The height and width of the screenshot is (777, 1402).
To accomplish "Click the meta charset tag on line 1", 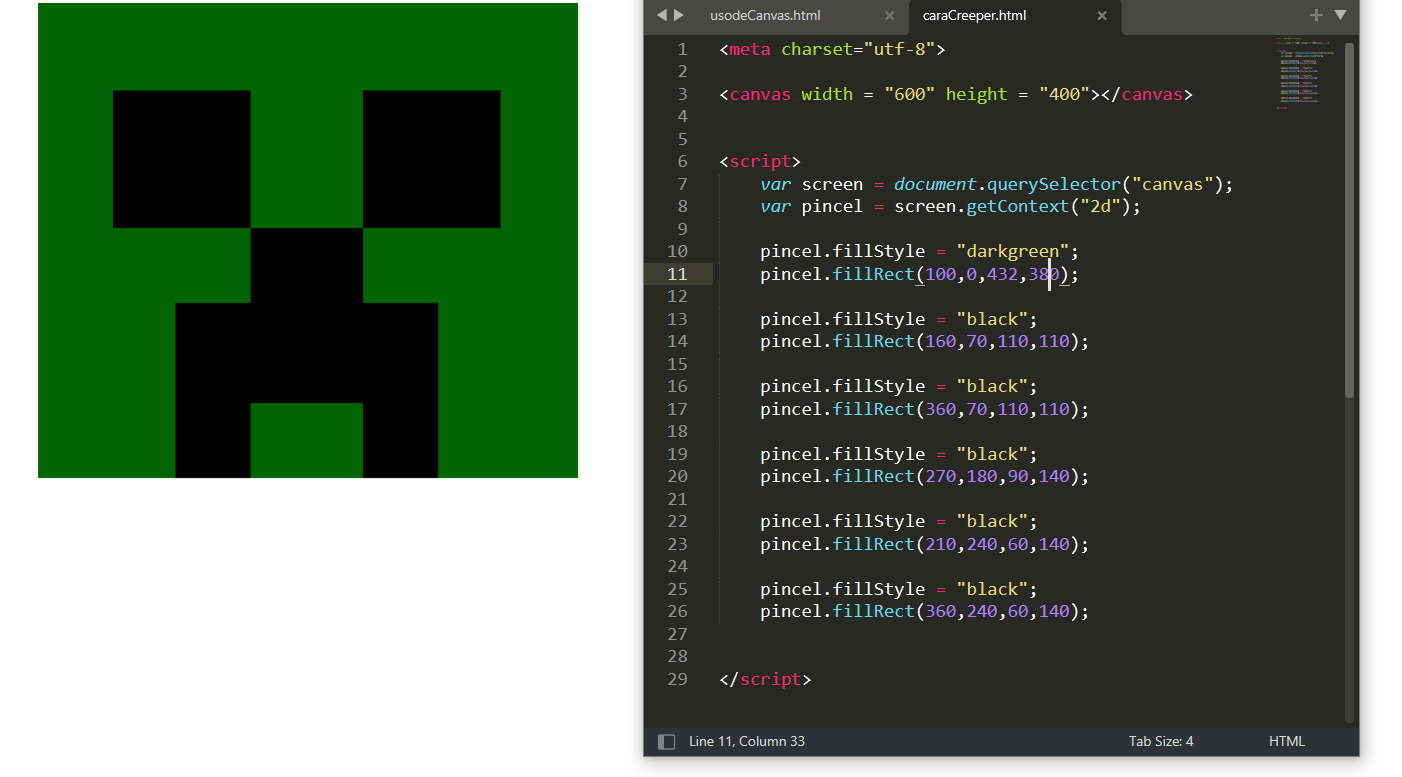I will click(x=832, y=49).
